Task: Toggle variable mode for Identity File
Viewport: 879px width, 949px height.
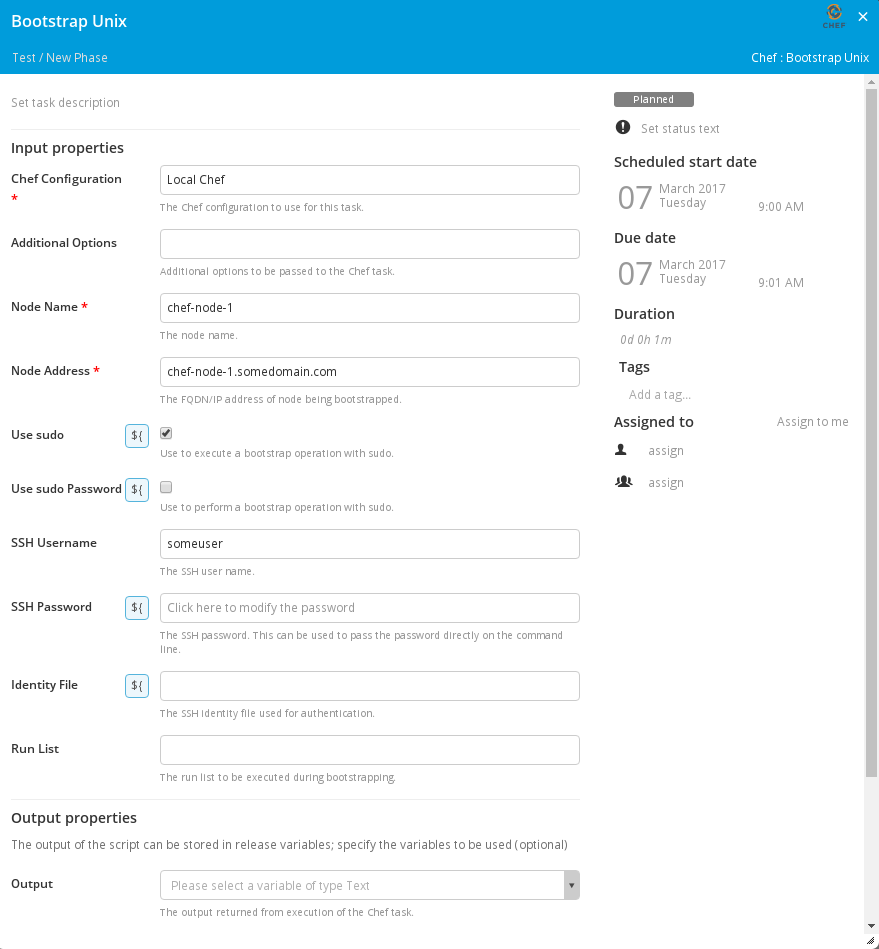Action: tap(137, 686)
